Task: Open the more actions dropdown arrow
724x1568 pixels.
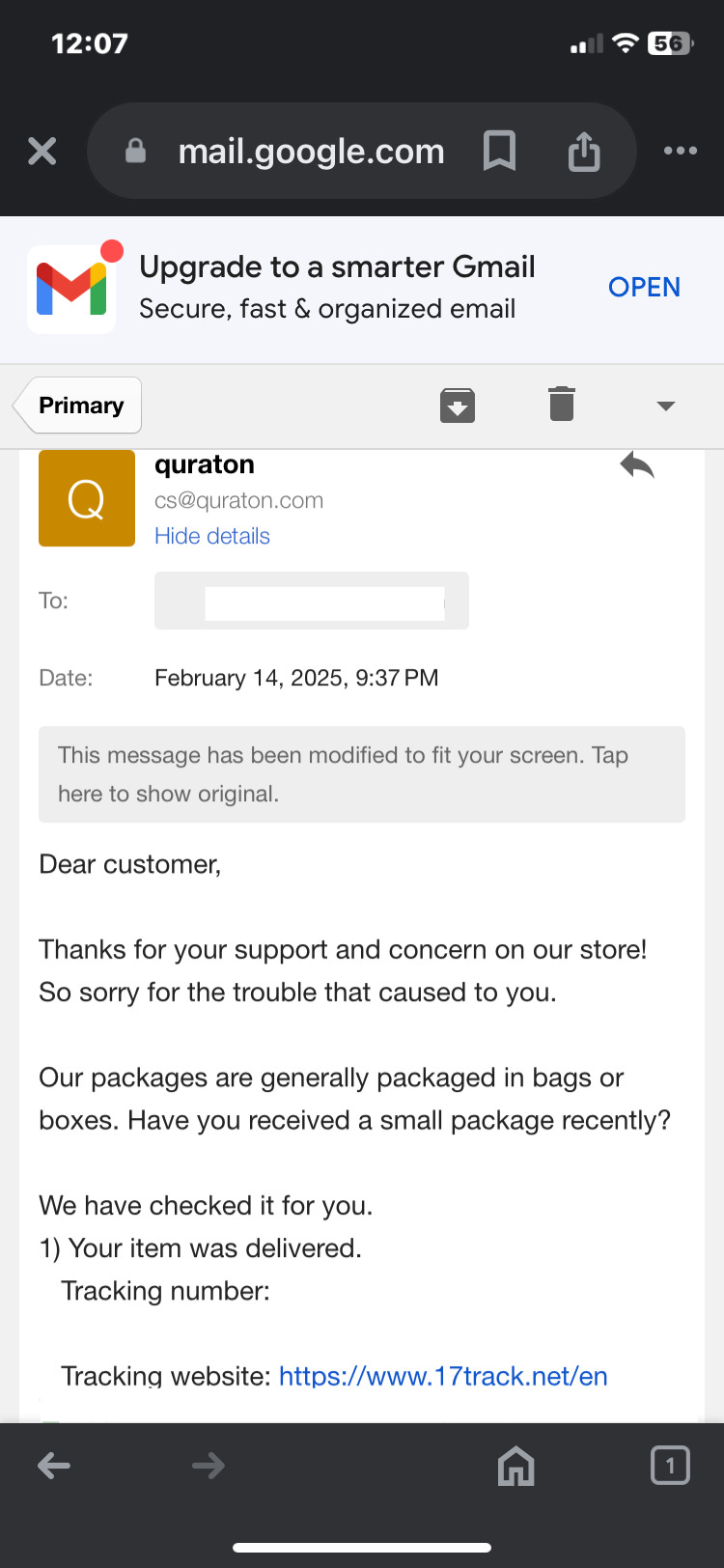Action: pos(665,406)
